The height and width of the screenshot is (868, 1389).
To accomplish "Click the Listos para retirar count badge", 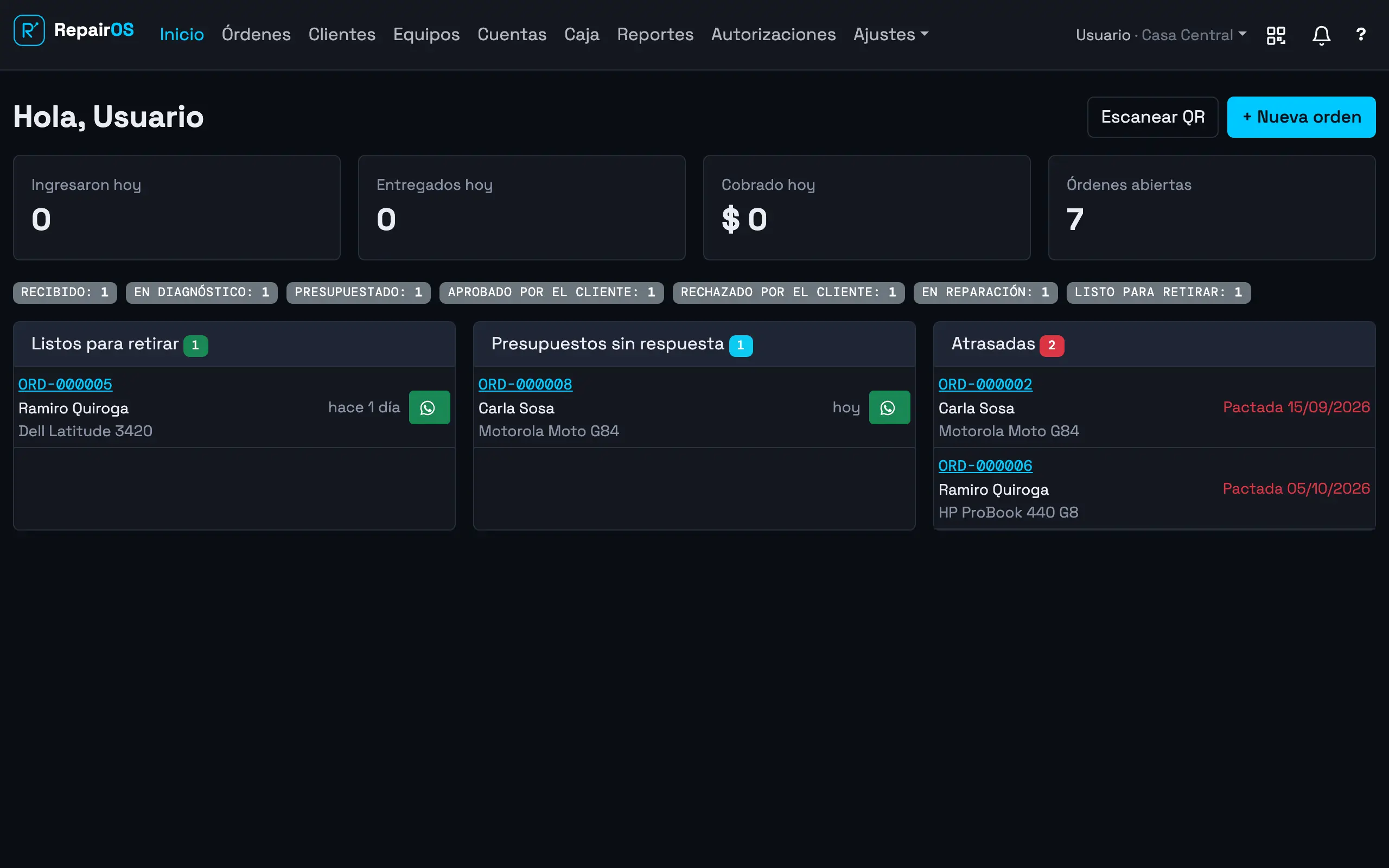I will pyautogui.click(x=196, y=346).
